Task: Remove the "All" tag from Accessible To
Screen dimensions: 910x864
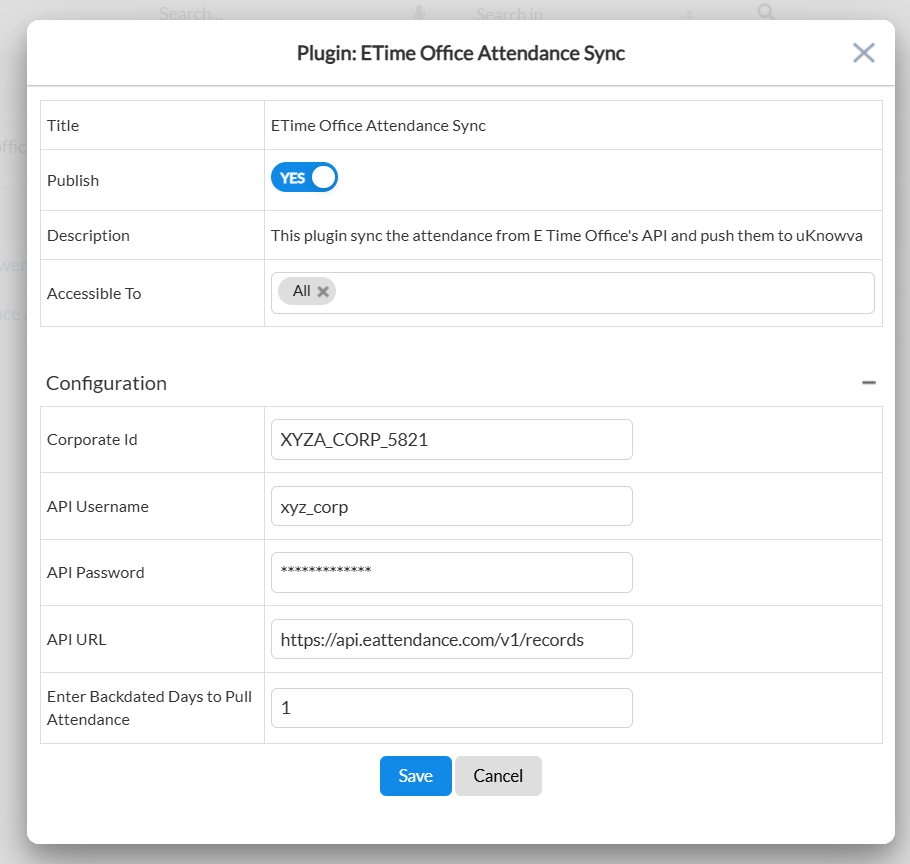Action: (x=323, y=292)
